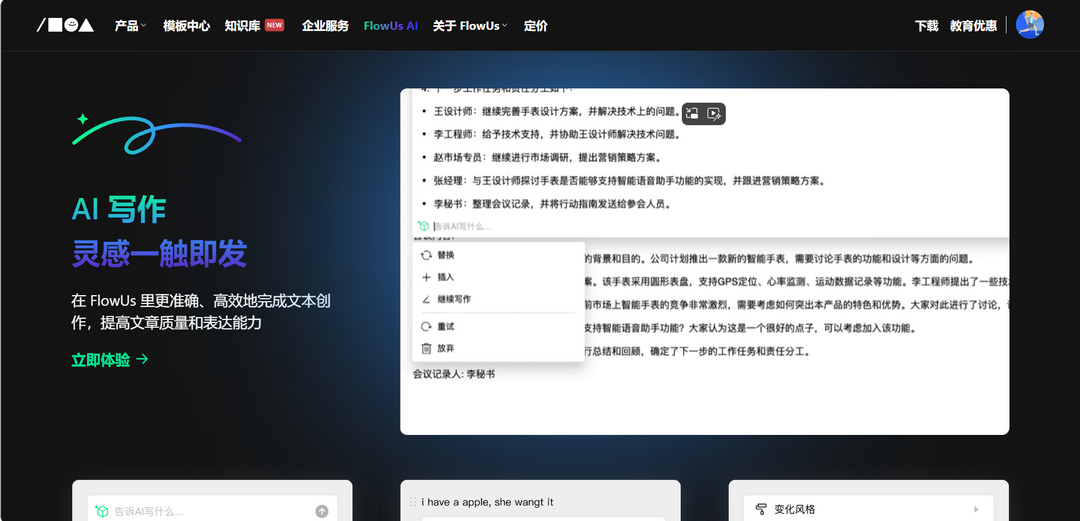Open the user avatar profile menu
Screen dimensions: 1080x521
(x=1030, y=25)
